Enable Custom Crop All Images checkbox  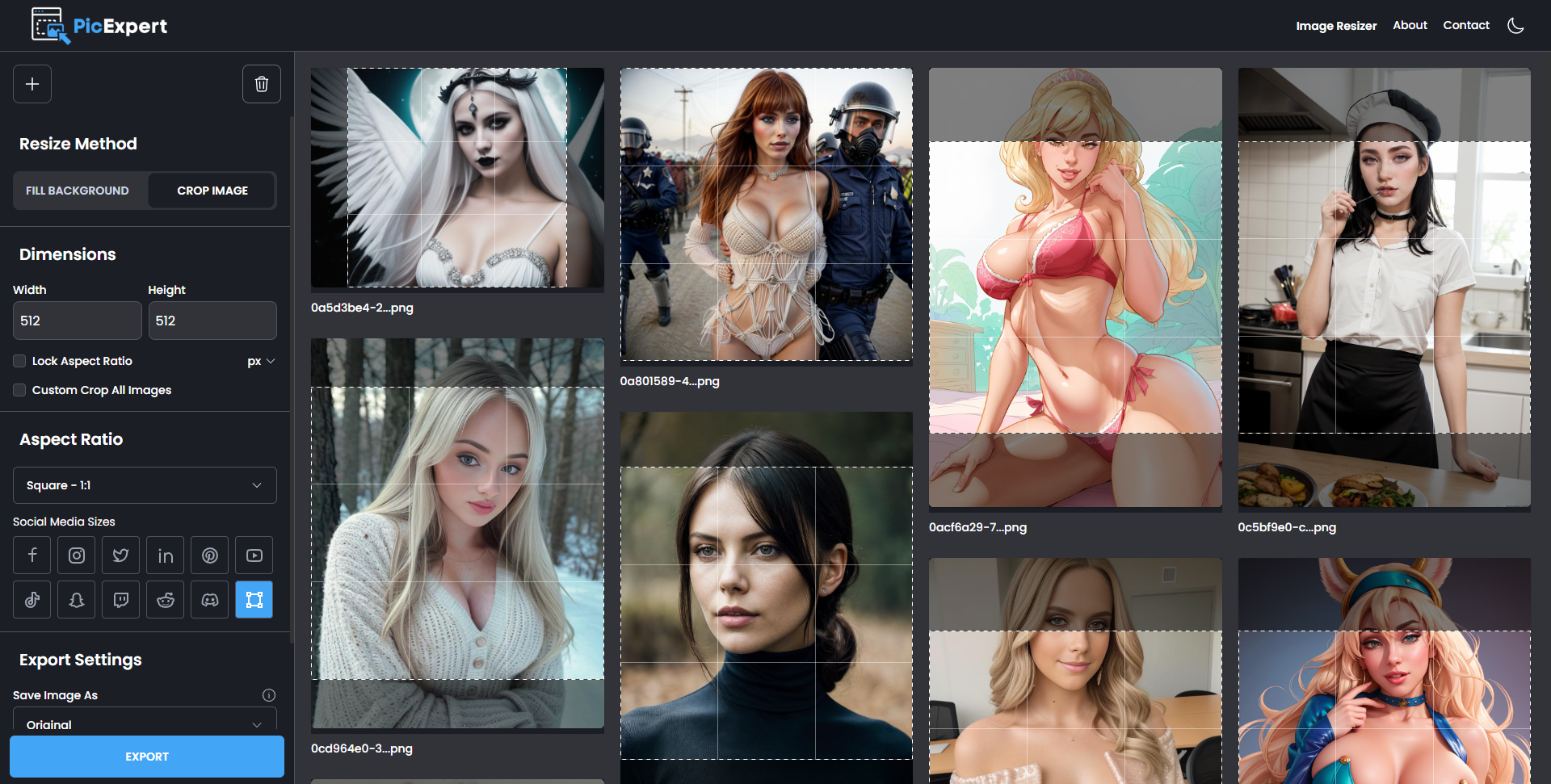click(19, 390)
